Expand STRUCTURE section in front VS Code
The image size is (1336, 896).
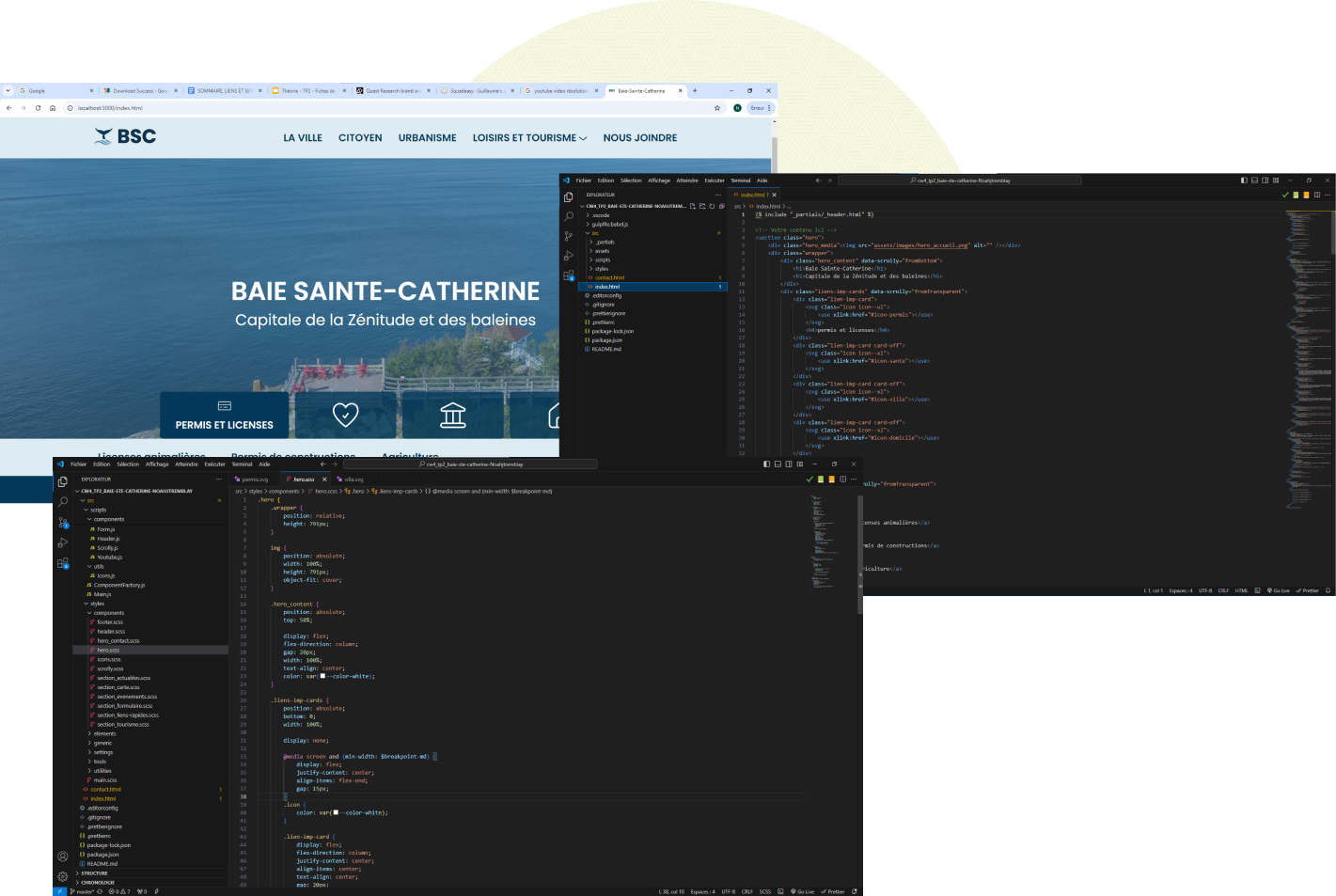pyautogui.click(x=150, y=873)
